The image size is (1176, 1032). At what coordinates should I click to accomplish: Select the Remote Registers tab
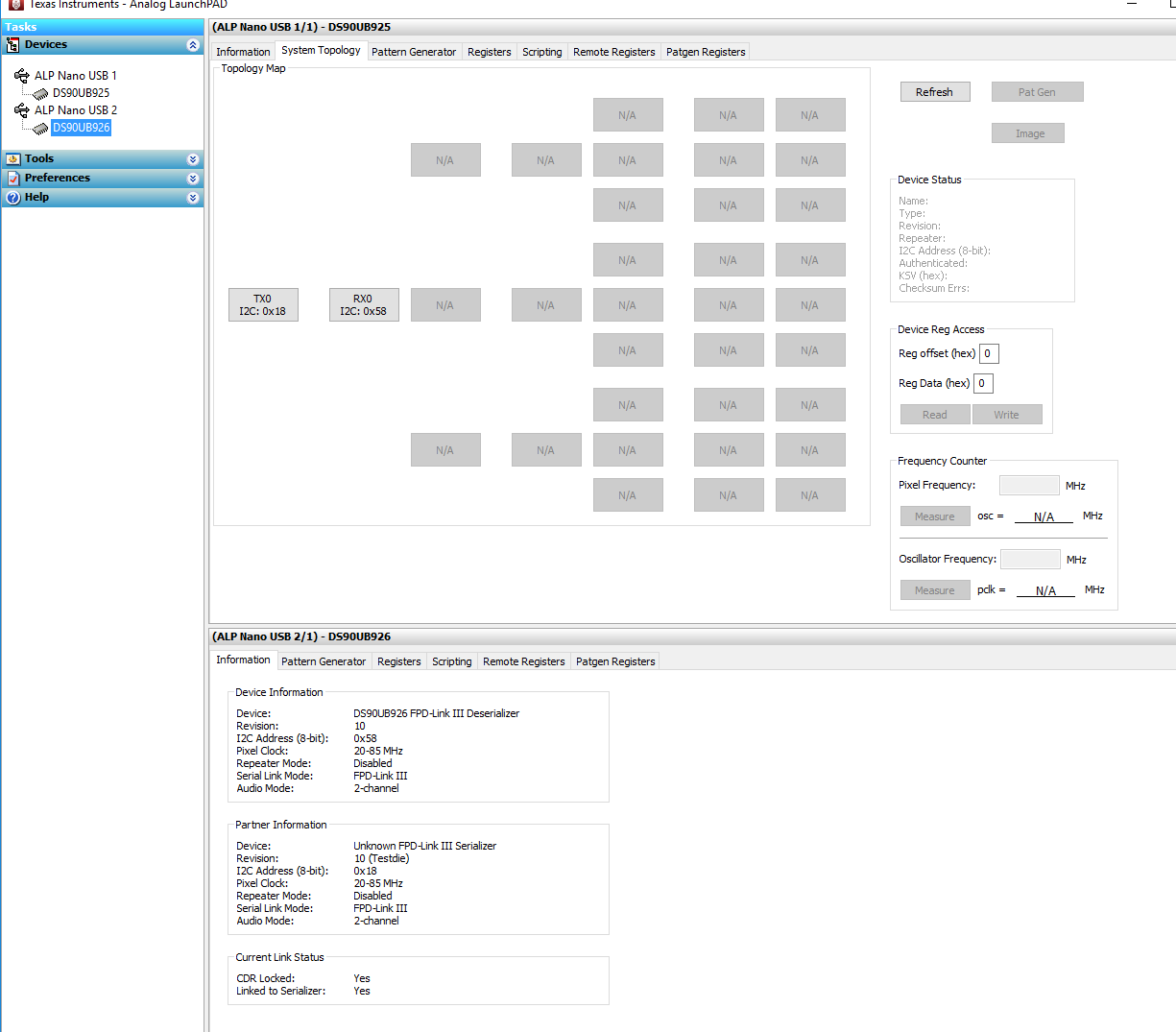point(613,52)
